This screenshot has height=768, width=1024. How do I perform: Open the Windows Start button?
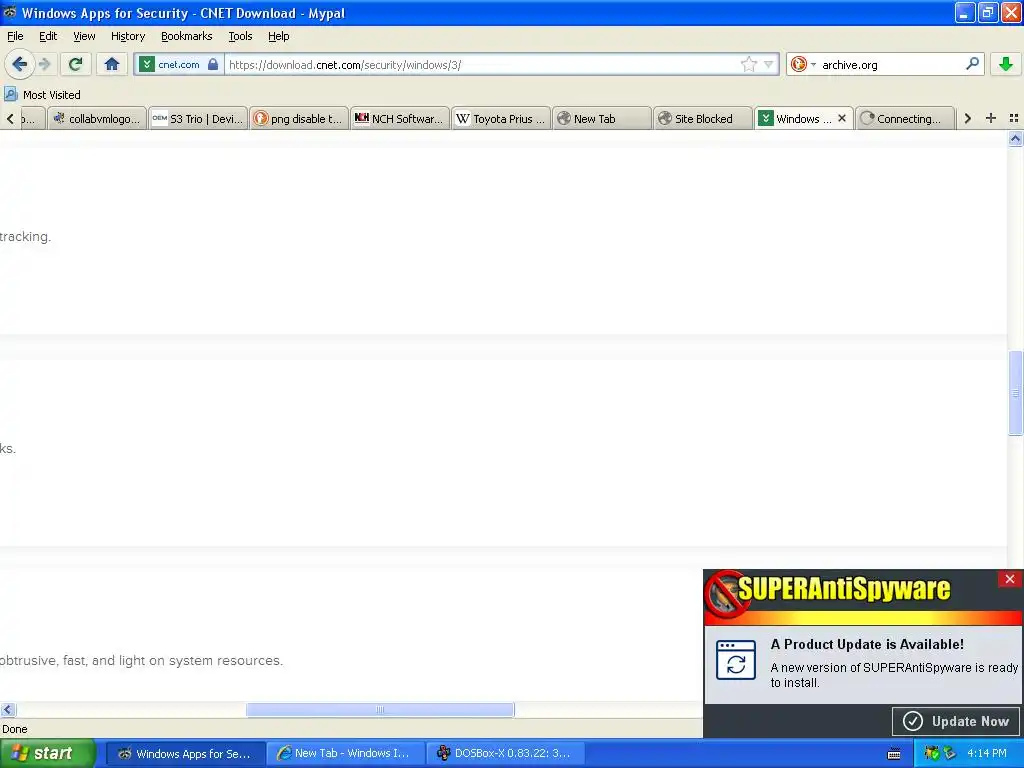coord(47,753)
